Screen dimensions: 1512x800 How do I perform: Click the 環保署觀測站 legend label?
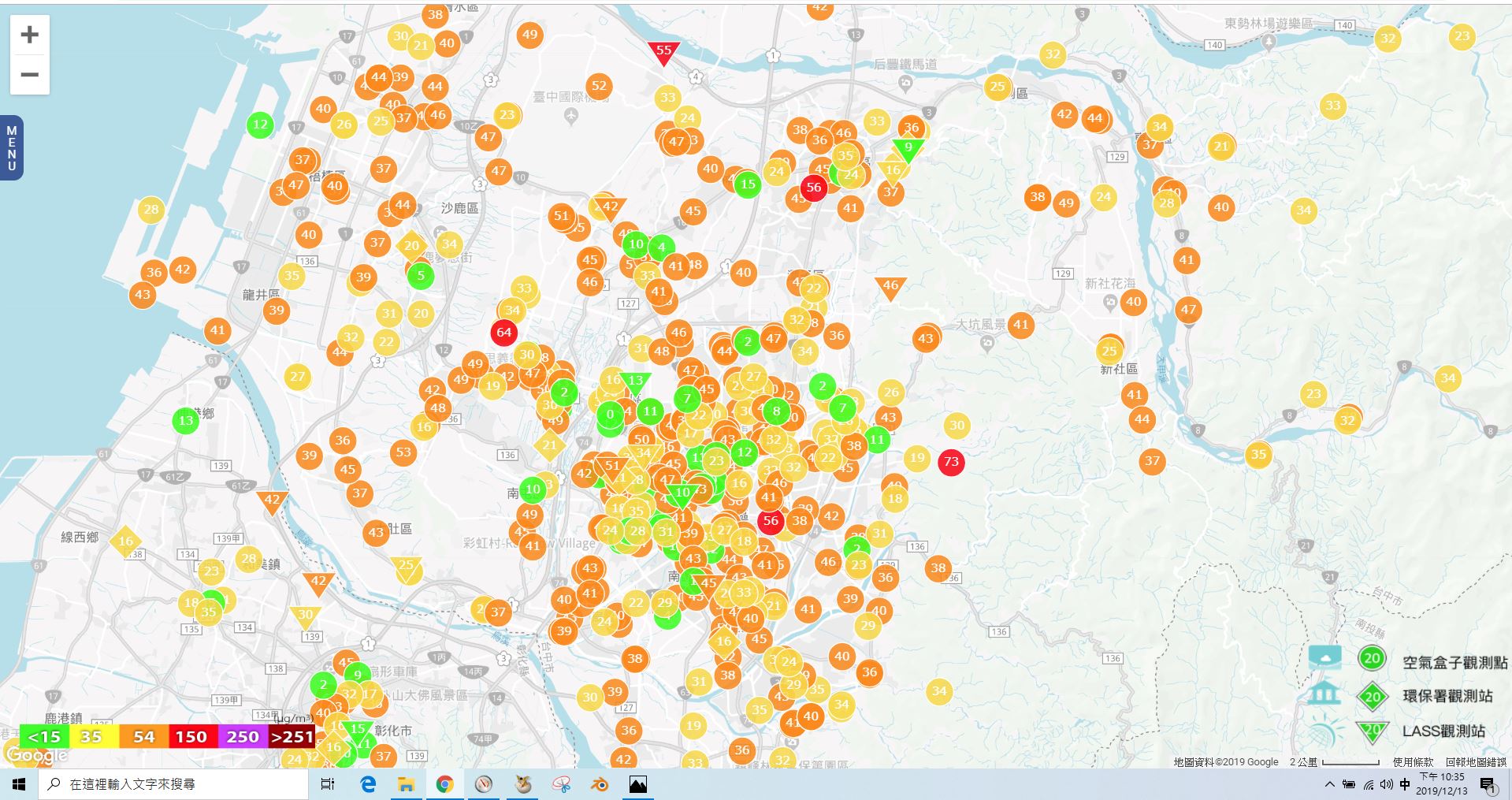1447,696
